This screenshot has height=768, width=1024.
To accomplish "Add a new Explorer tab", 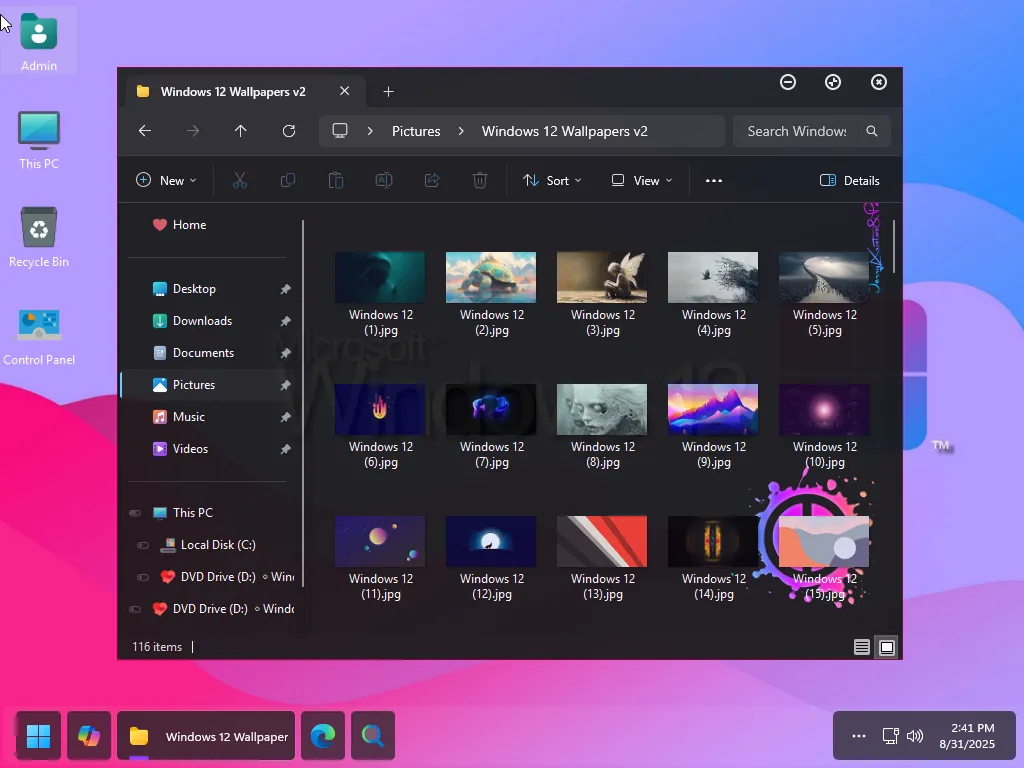I will click(389, 91).
